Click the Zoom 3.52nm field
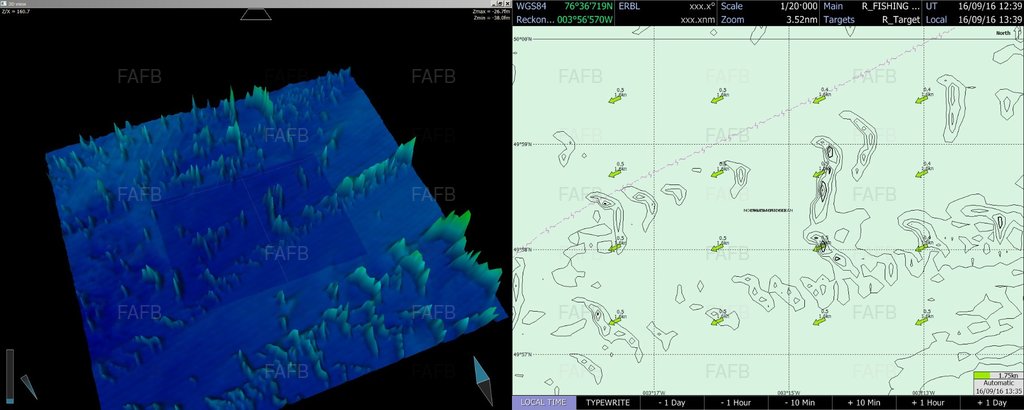Screen dimensions: 1024x410 coord(768,19)
